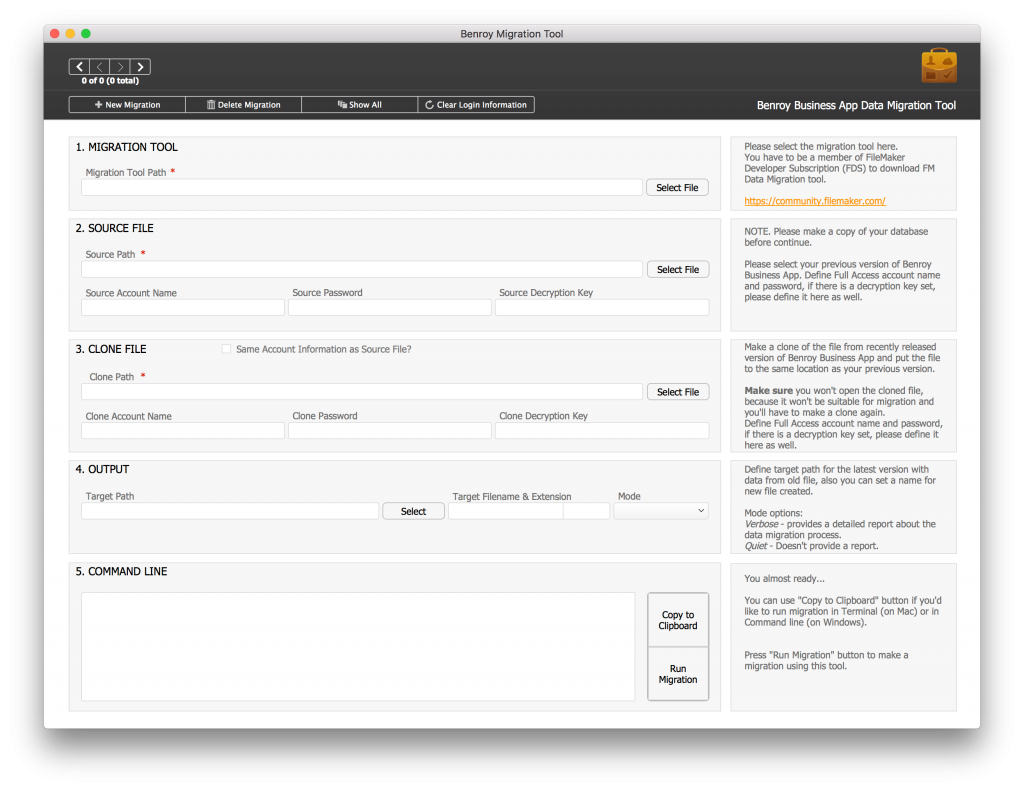Click the Run Migration button
Image resolution: width=1024 pixels, height=791 pixels.
677,674
